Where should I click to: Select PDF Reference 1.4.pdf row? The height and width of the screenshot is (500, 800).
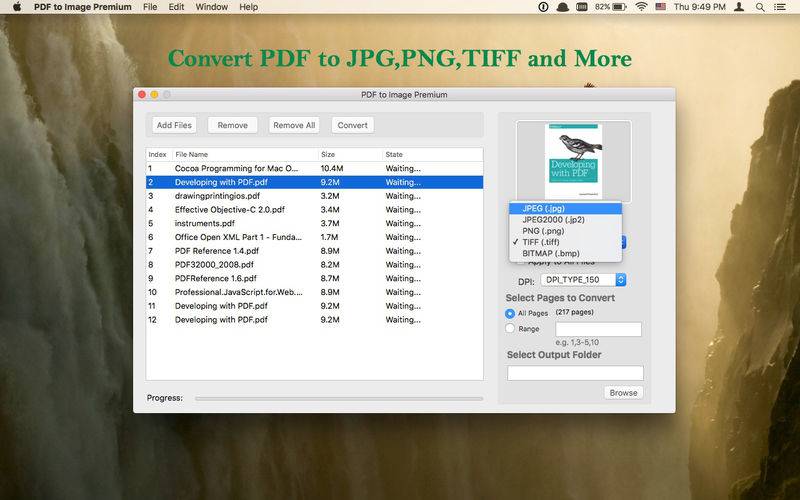[314, 251]
